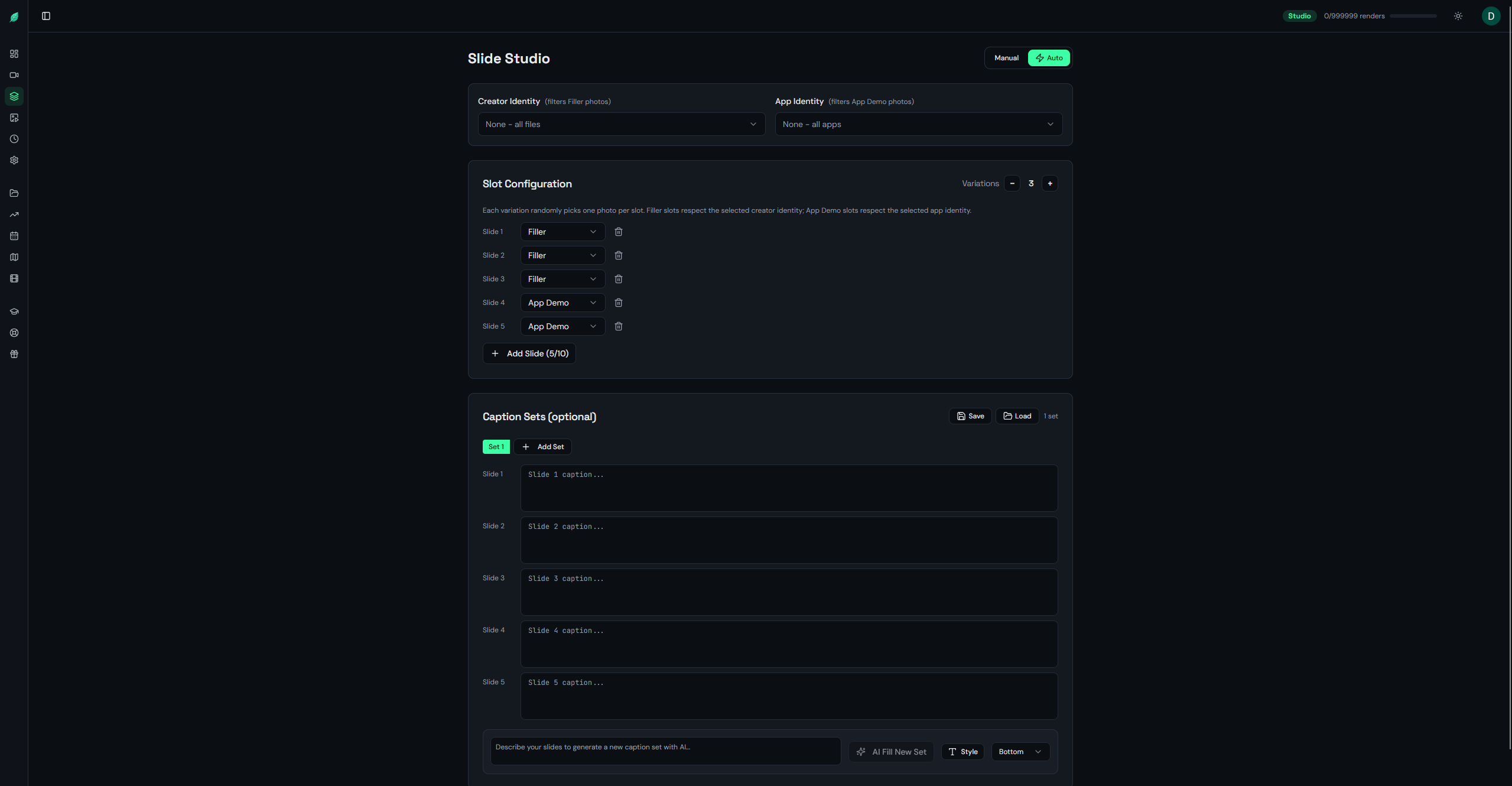Open the calendar sidebar icon
1512x786 pixels.
[14, 236]
